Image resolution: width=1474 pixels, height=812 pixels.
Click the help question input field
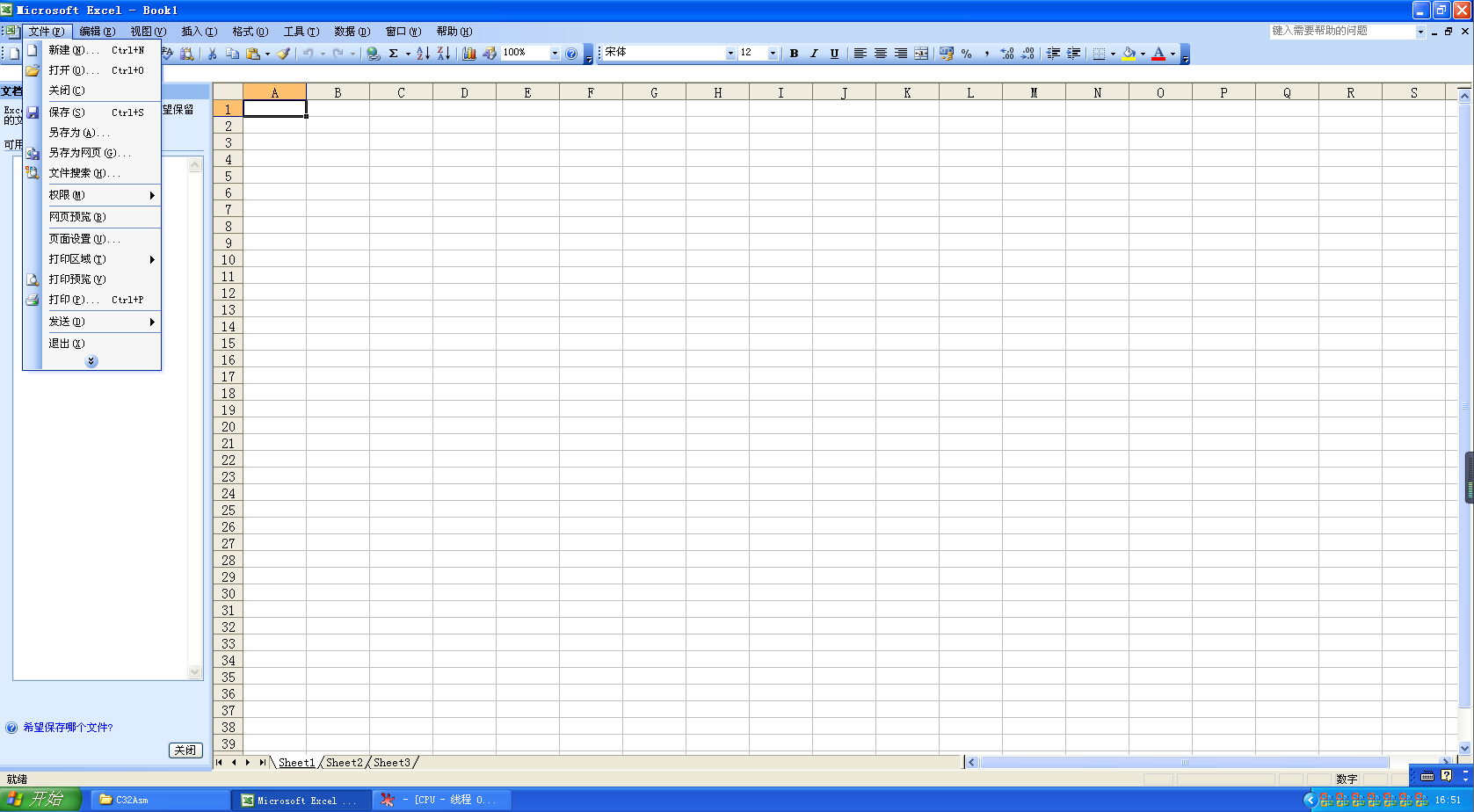(1342, 31)
